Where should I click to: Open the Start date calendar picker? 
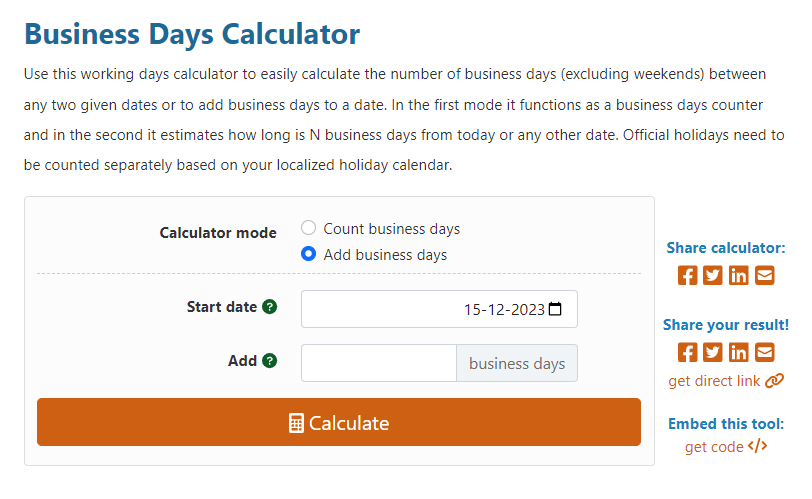(556, 309)
